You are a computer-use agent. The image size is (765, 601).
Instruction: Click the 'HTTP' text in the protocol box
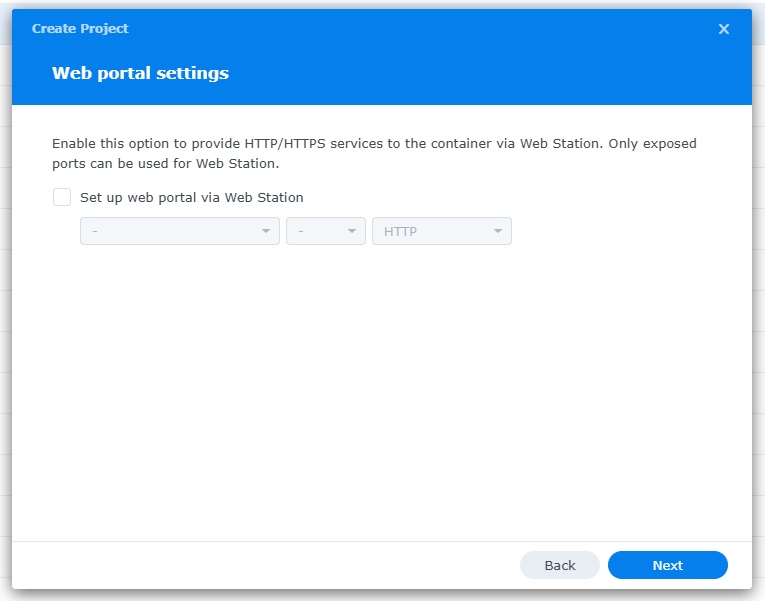pyautogui.click(x=400, y=231)
